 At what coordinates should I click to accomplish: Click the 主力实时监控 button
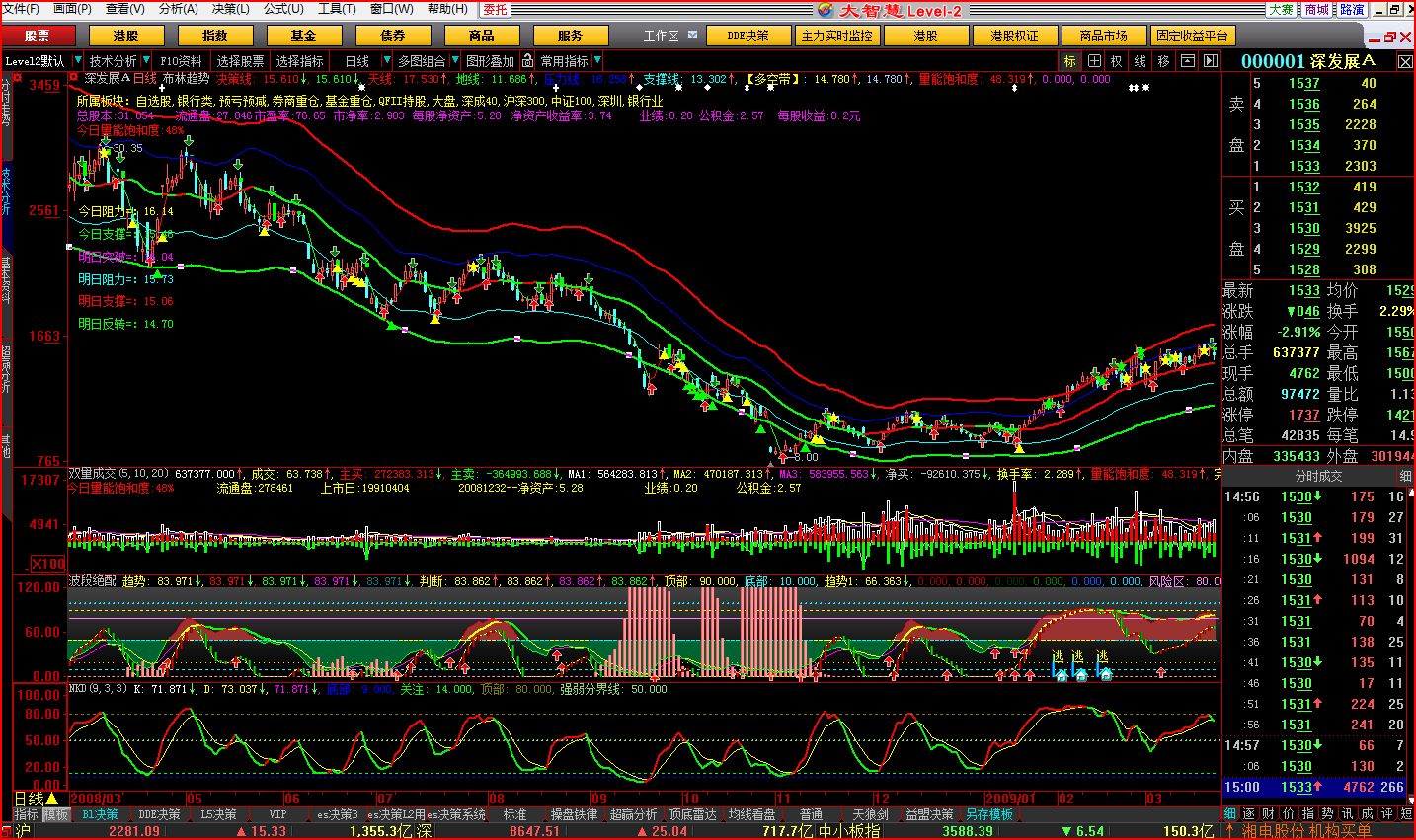tap(837, 36)
